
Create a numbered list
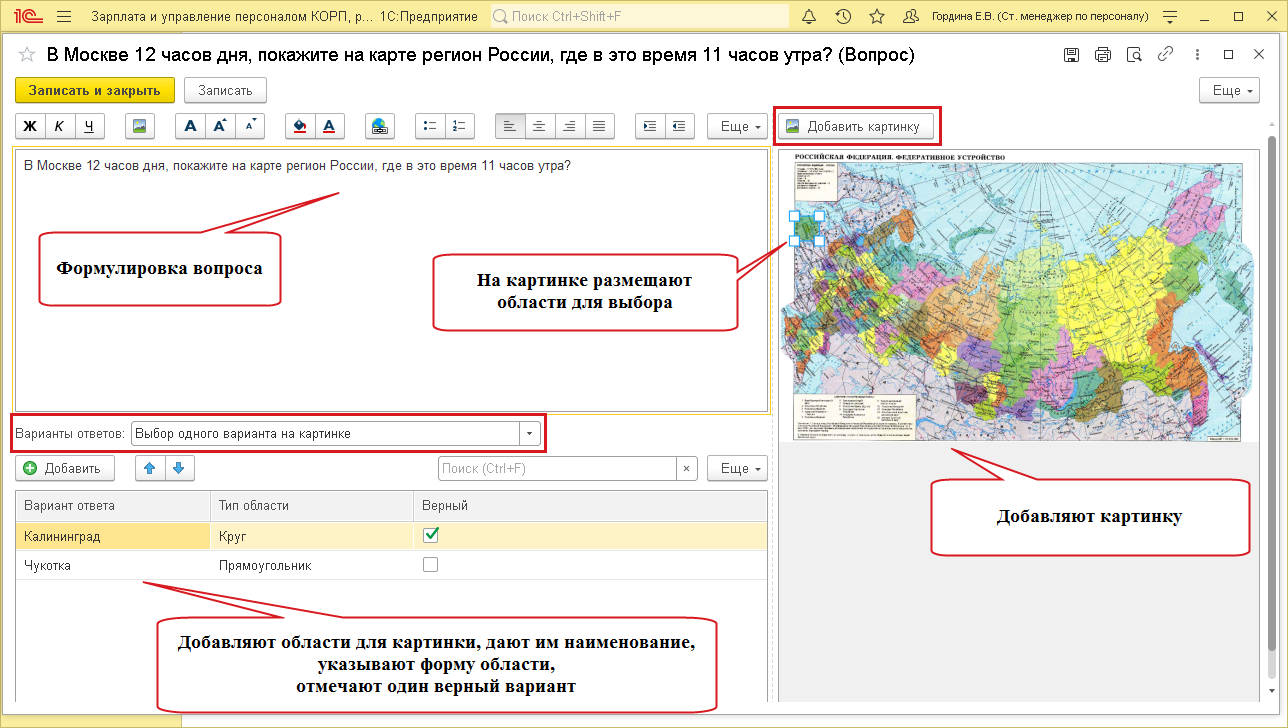coord(460,126)
